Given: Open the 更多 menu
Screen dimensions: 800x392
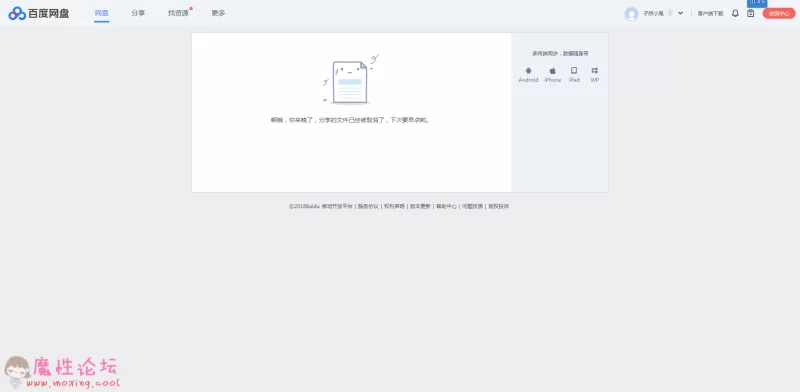Looking at the screenshot, I should click(x=218, y=13).
